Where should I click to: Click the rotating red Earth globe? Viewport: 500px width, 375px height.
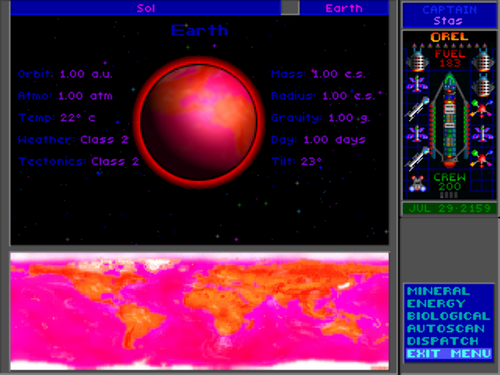coord(199,122)
